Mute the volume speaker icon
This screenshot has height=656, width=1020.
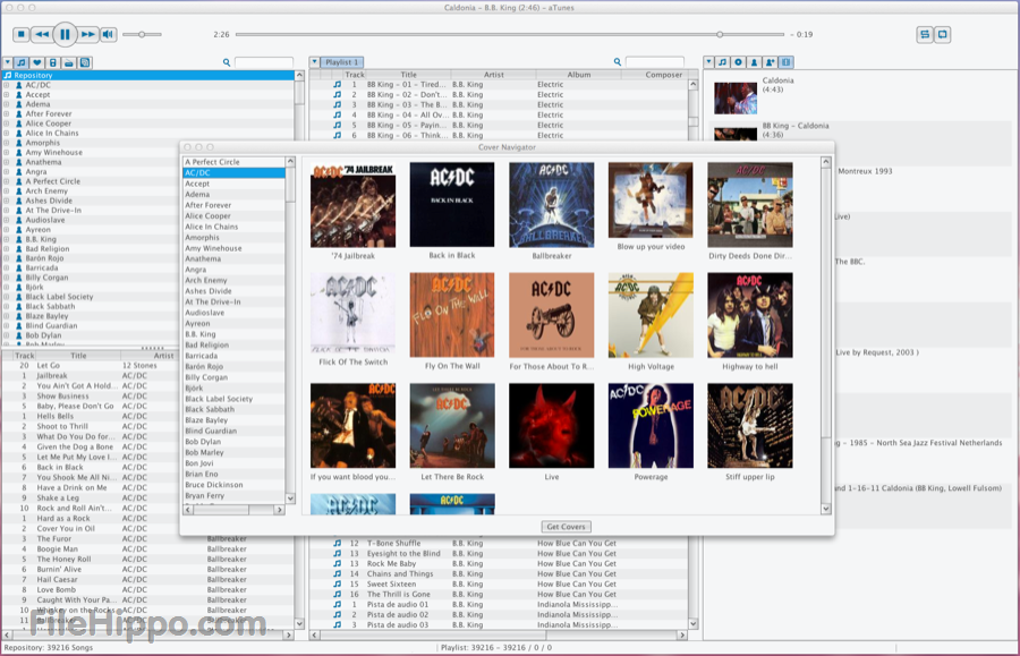point(109,34)
